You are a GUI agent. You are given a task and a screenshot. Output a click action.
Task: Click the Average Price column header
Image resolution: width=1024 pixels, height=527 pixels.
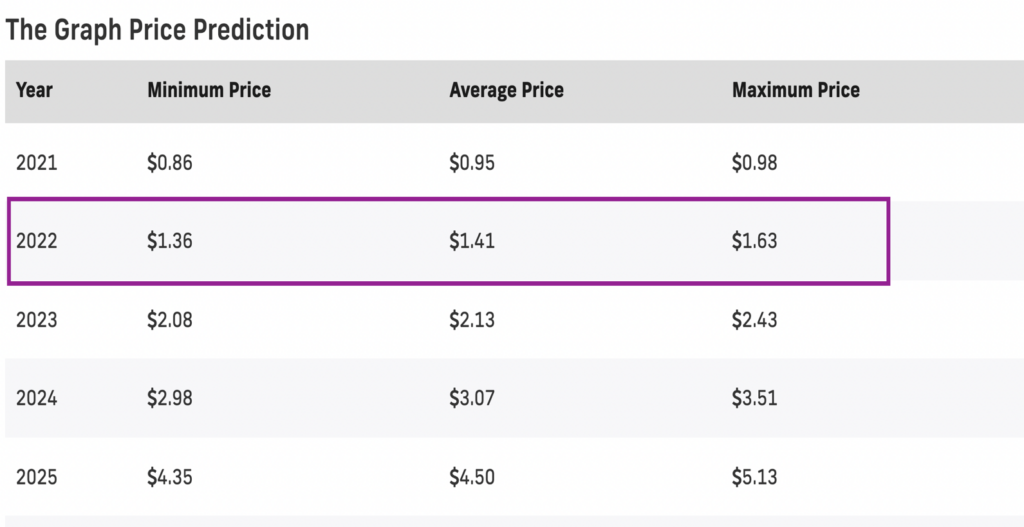[506, 90]
